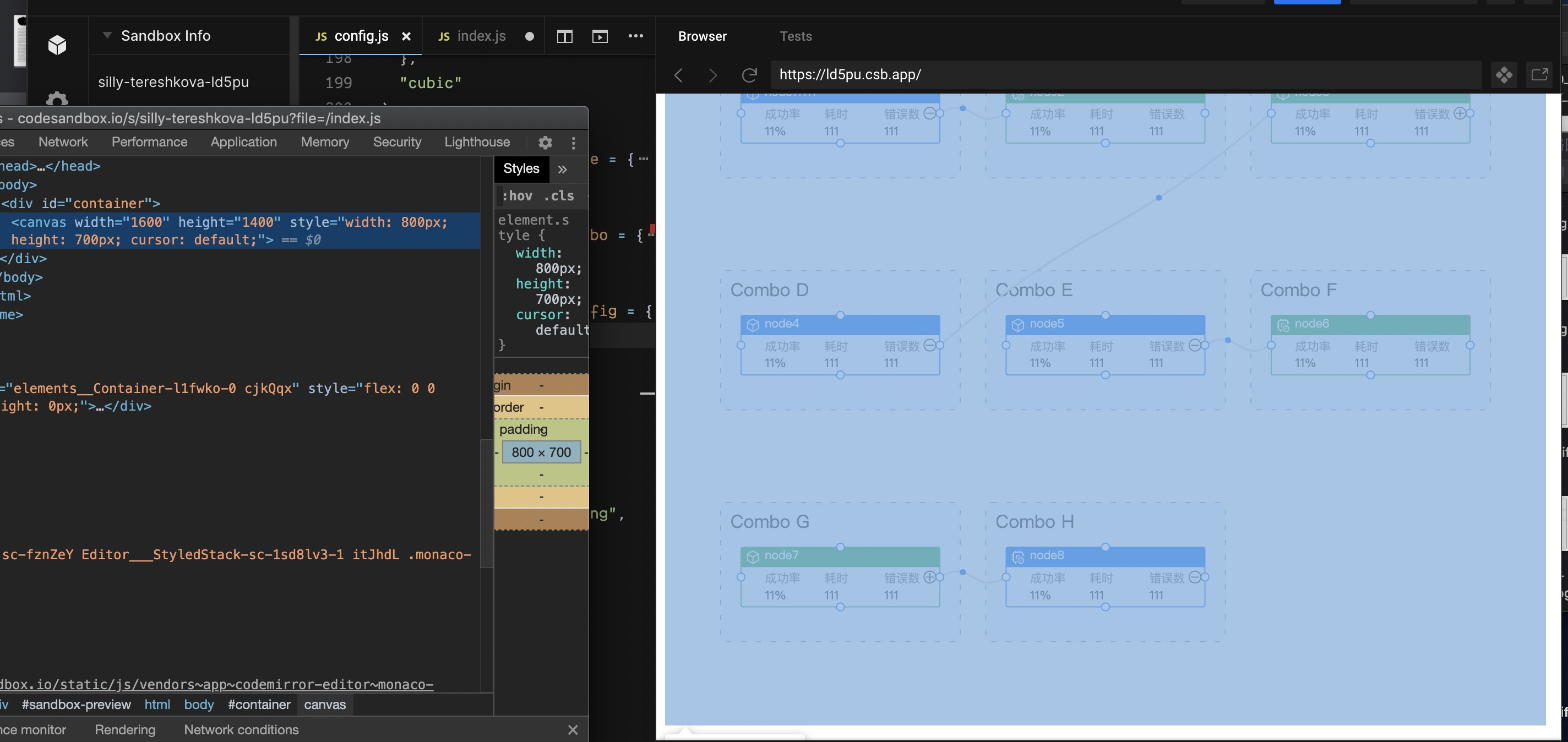
Task: Open the editor more options ellipsis
Action: (635, 36)
